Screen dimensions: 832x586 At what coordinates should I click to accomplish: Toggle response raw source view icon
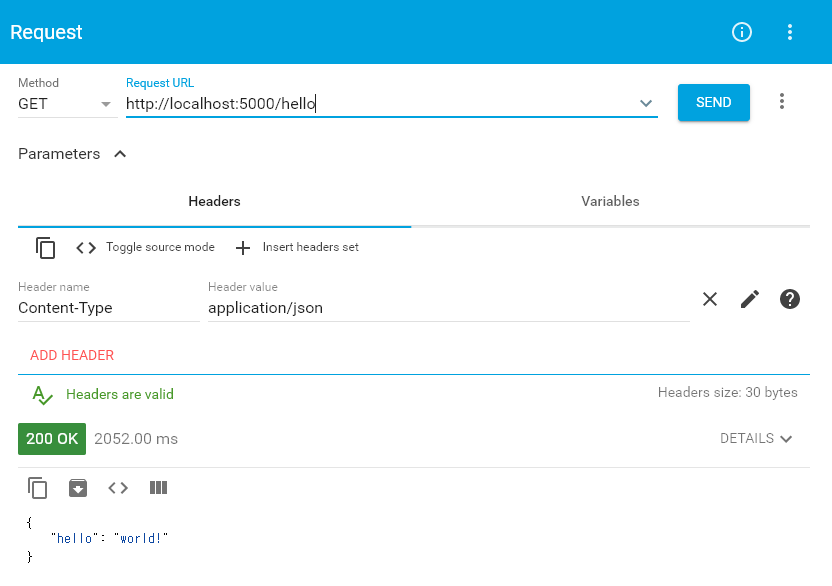point(118,488)
